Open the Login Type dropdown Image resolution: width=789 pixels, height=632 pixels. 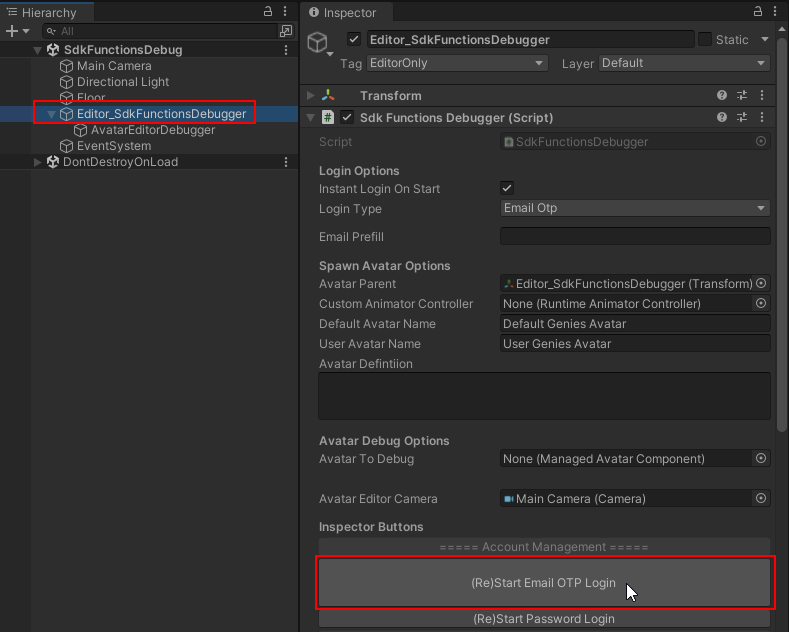[634, 209]
